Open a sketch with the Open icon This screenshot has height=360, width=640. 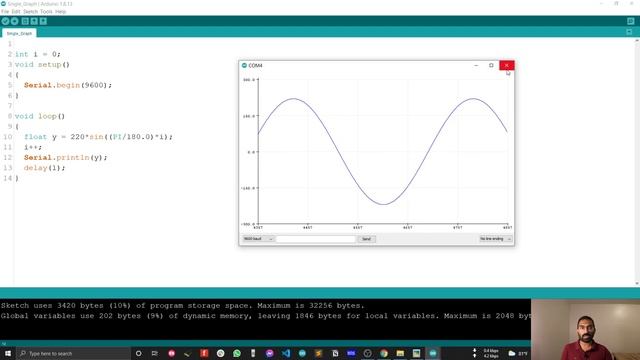(34, 21)
